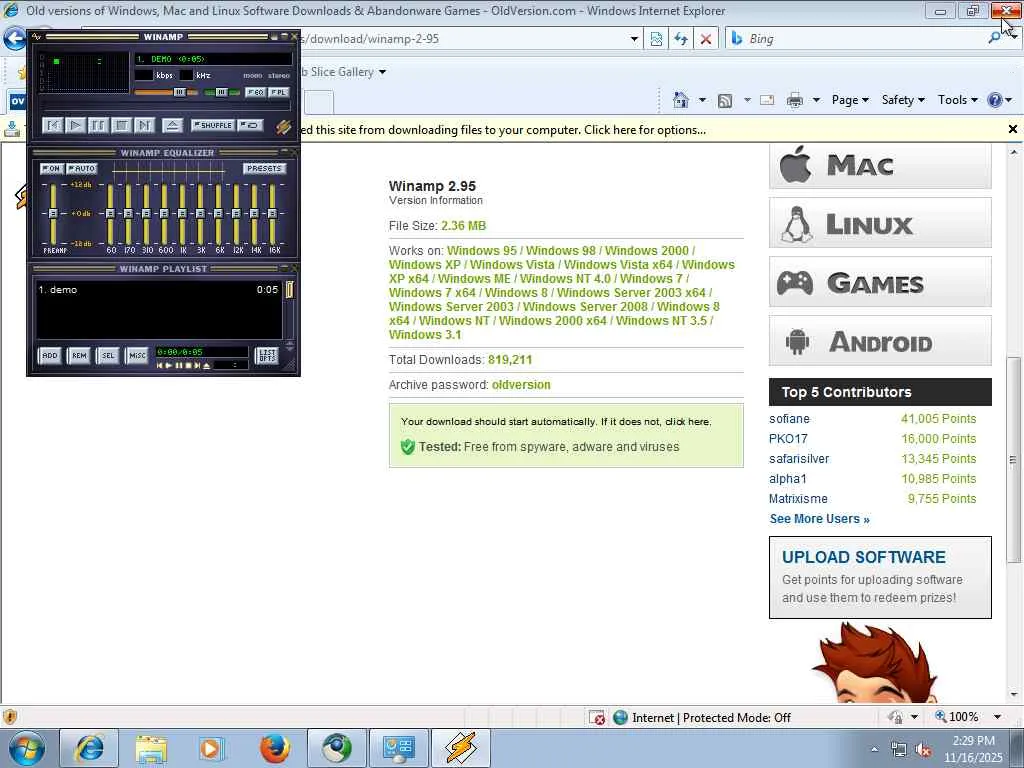Click the RSS feeds icon
The height and width of the screenshot is (768, 1024).
click(x=725, y=100)
